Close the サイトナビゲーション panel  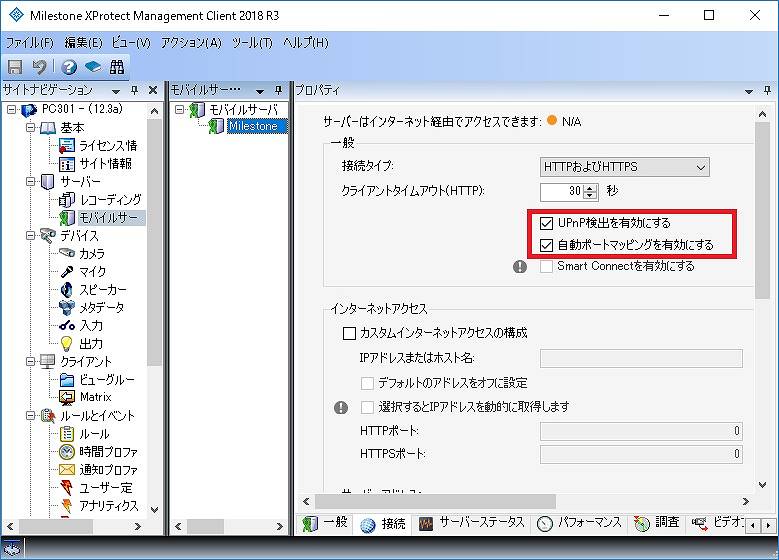tap(153, 90)
